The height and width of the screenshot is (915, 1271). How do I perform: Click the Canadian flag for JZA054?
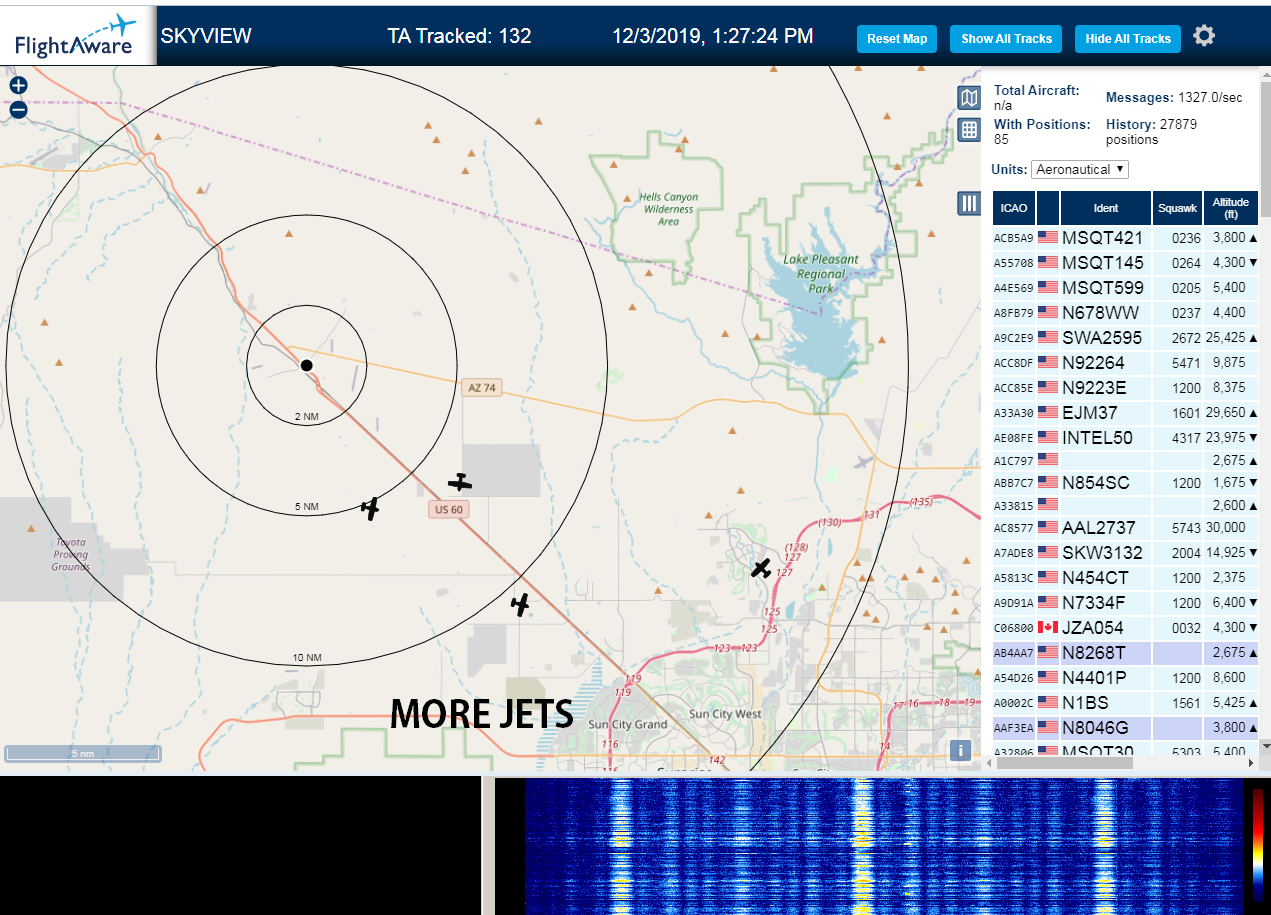[1048, 627]
